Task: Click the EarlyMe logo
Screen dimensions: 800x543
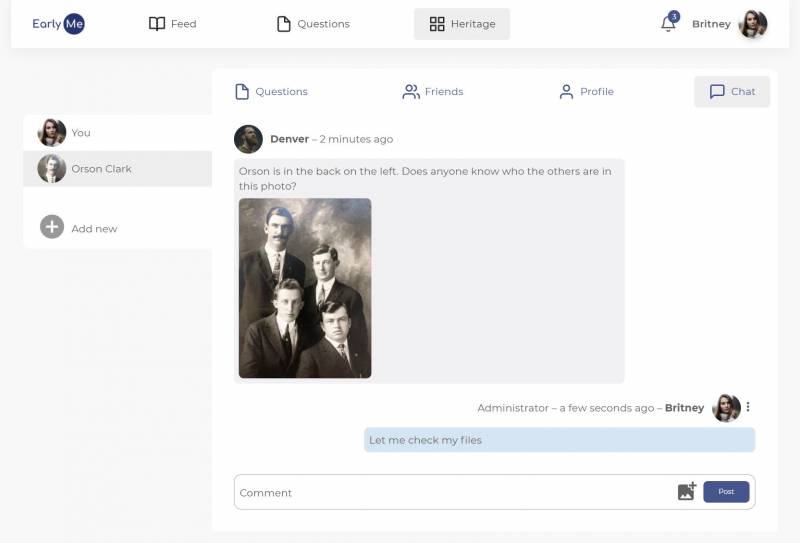Action: pos(58,23)
